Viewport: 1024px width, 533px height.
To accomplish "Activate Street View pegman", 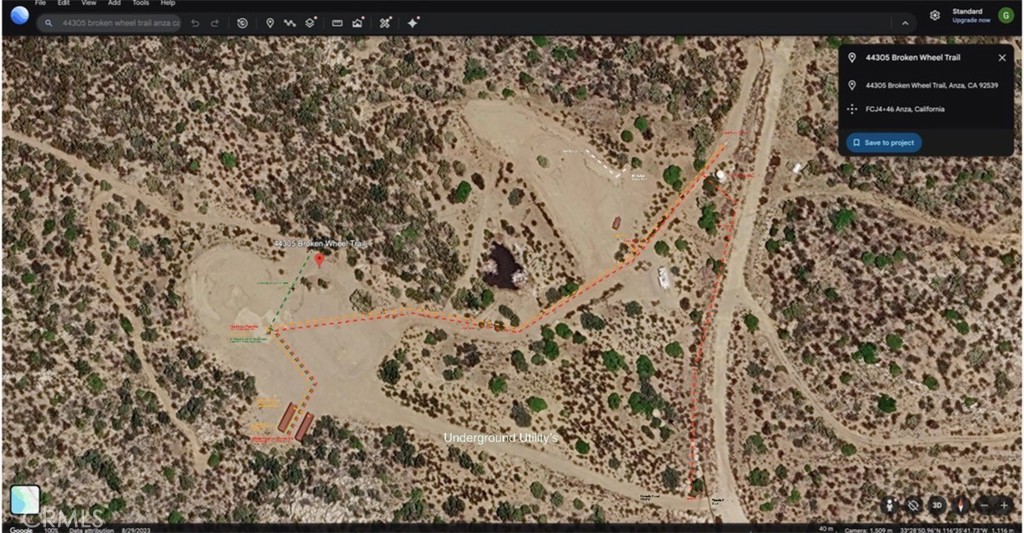I will tap(889, 505).
